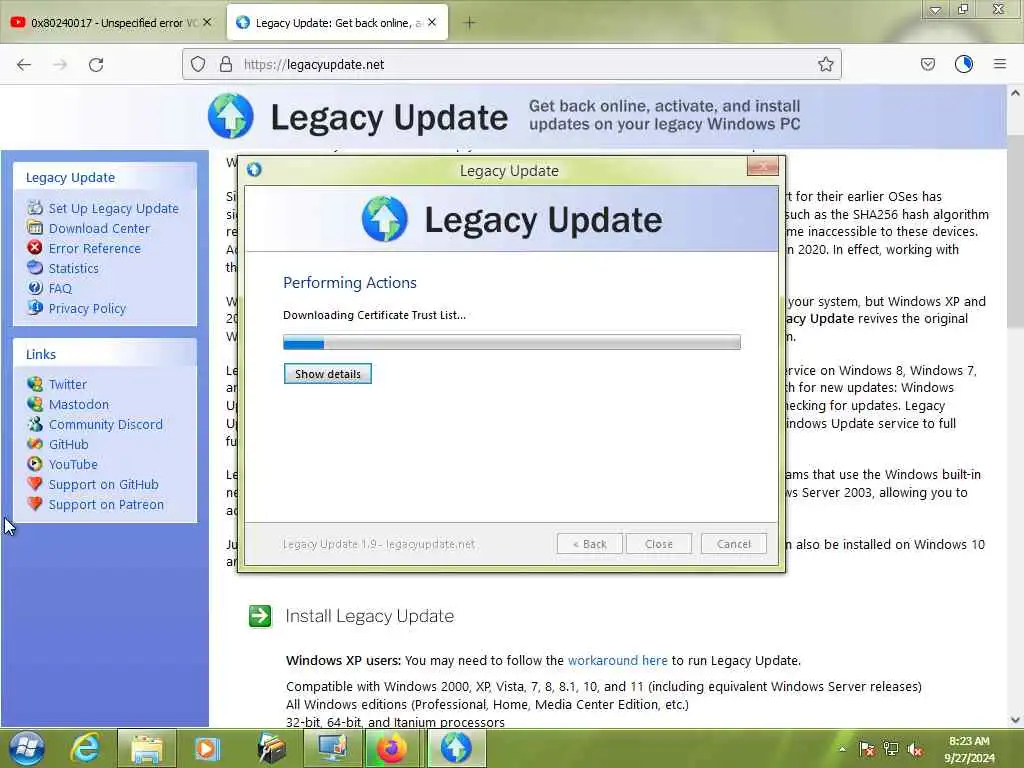Viewport: 1024px width, 768px height.
Task: Bookmark this page with the star icon
Action: coord(825,64)
